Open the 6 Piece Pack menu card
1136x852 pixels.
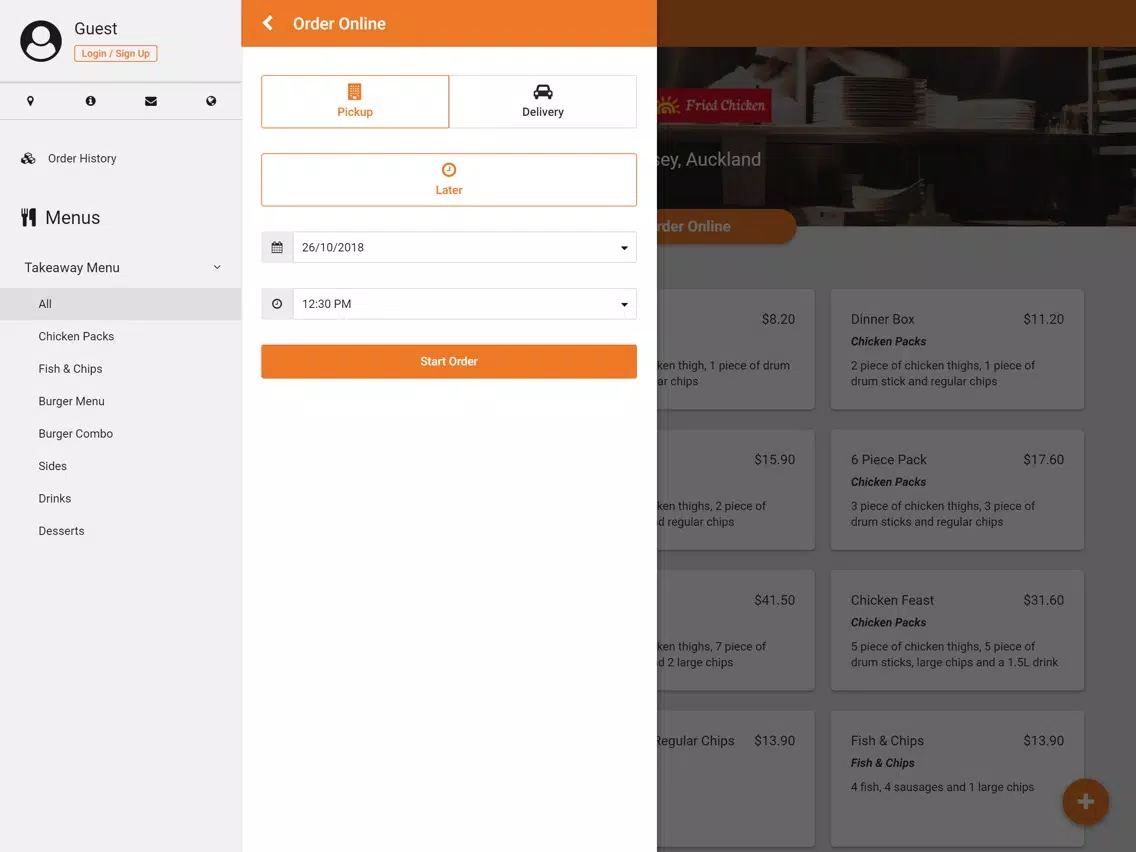click(x=957, y=490)
